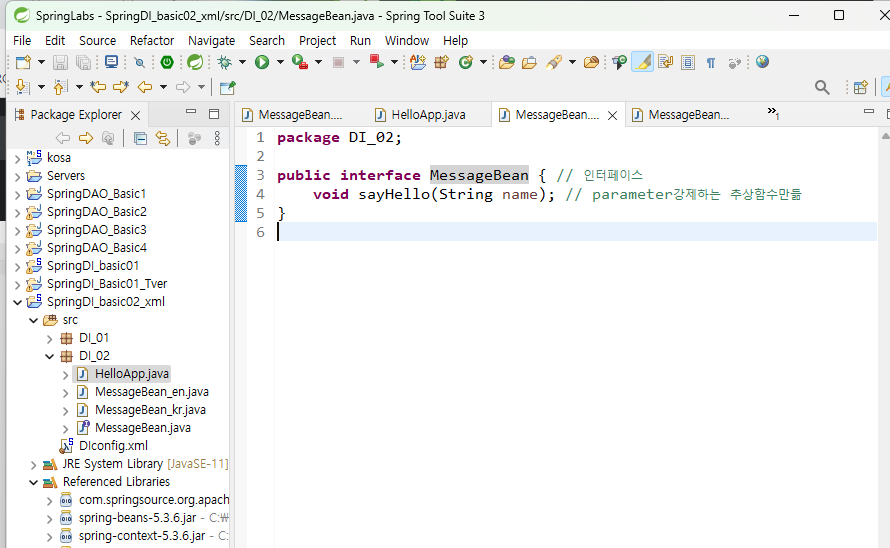
Task: Click the New Java Class icon
Action: (x=466, y=62)
